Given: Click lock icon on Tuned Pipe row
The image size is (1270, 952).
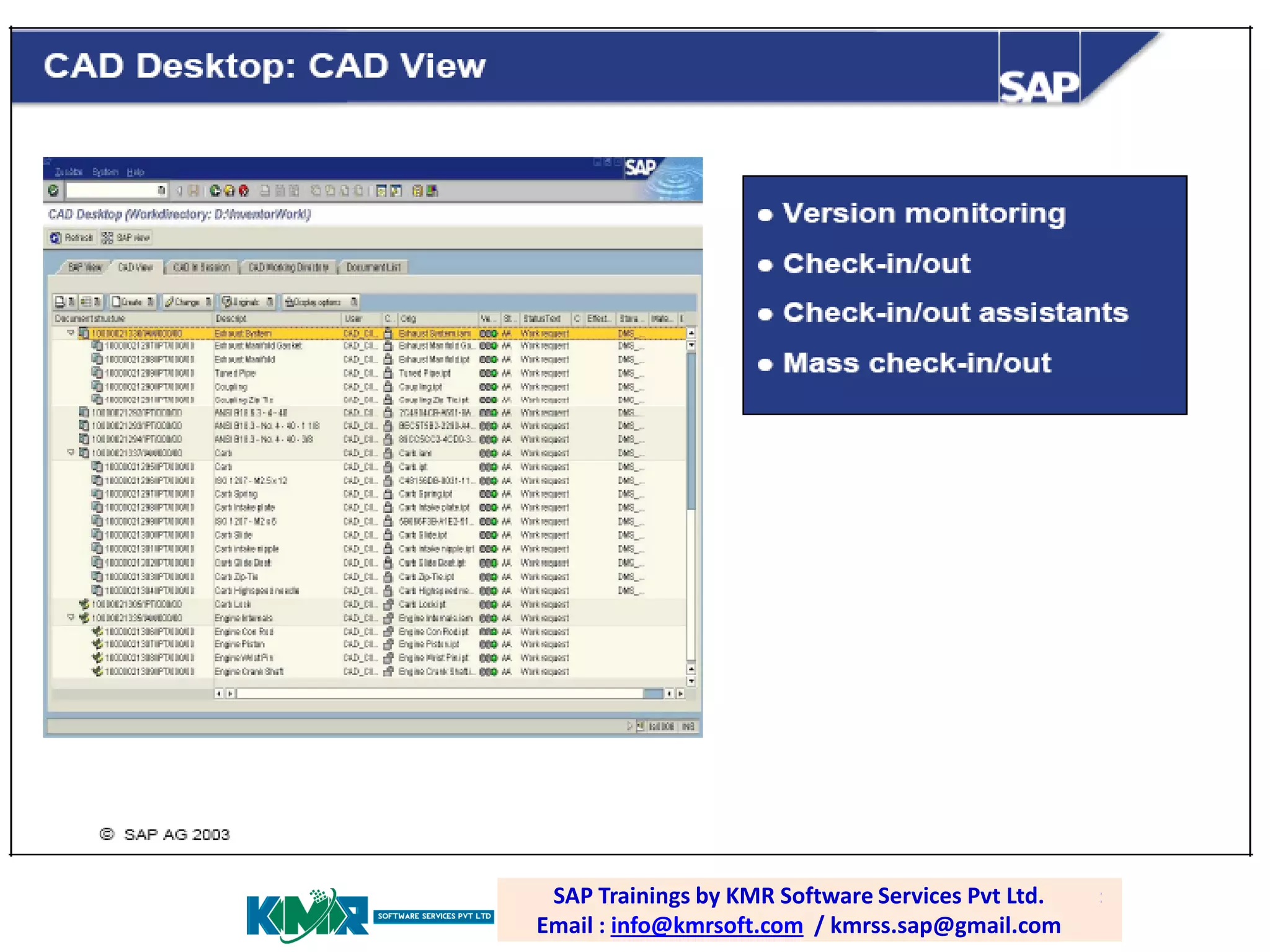Looking at the screenshot, I should [x=388, y=373].
